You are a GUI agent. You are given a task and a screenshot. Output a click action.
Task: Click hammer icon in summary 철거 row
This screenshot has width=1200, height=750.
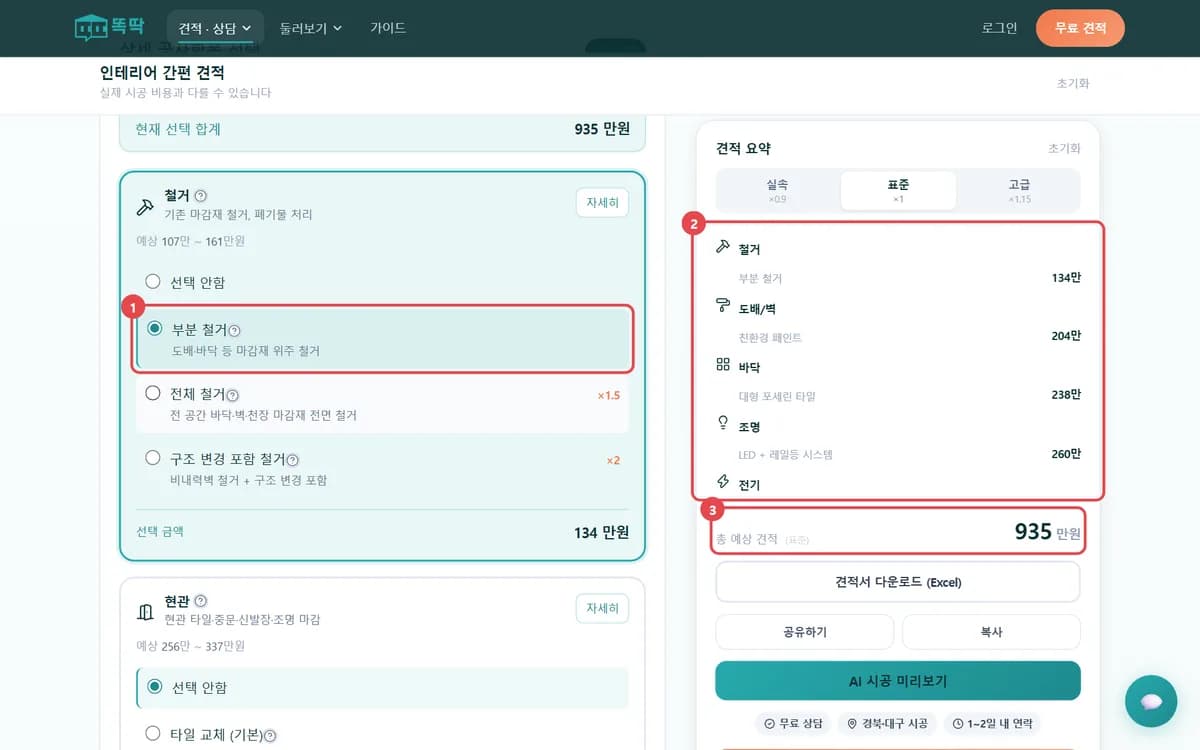pos(723,247)
